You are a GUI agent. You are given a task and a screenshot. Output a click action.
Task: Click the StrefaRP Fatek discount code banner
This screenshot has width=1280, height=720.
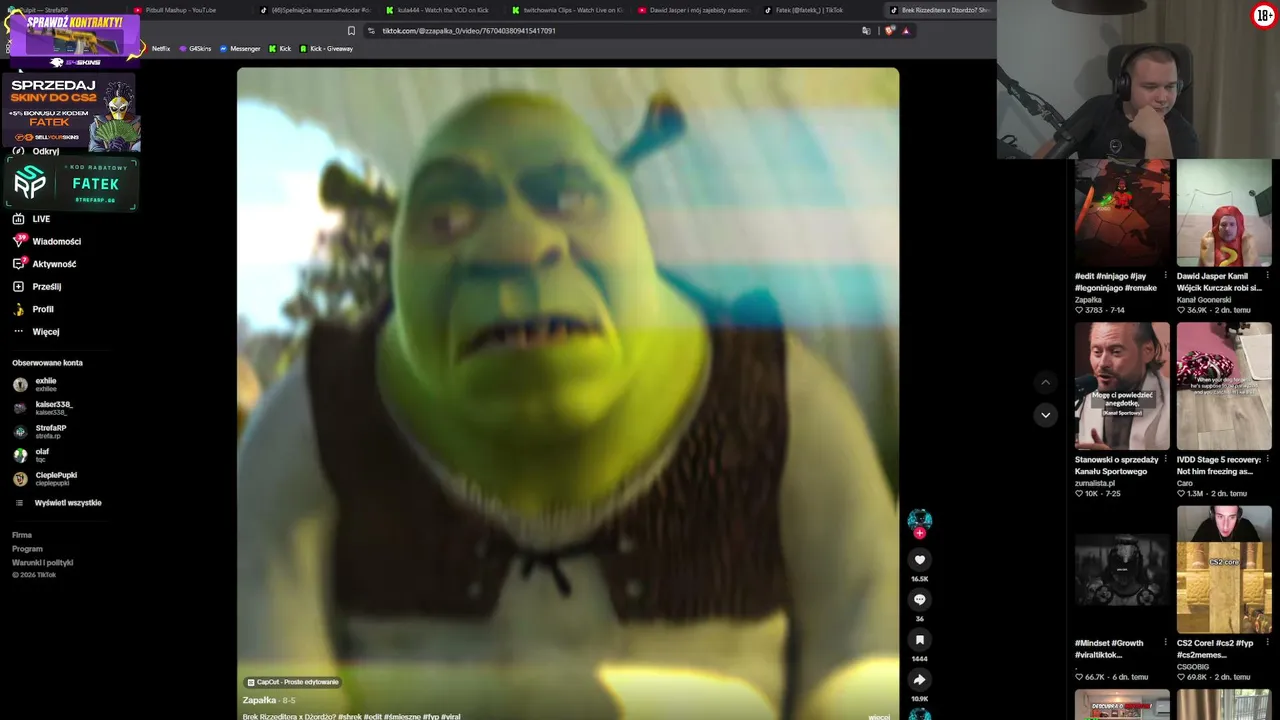pos(72,183)
